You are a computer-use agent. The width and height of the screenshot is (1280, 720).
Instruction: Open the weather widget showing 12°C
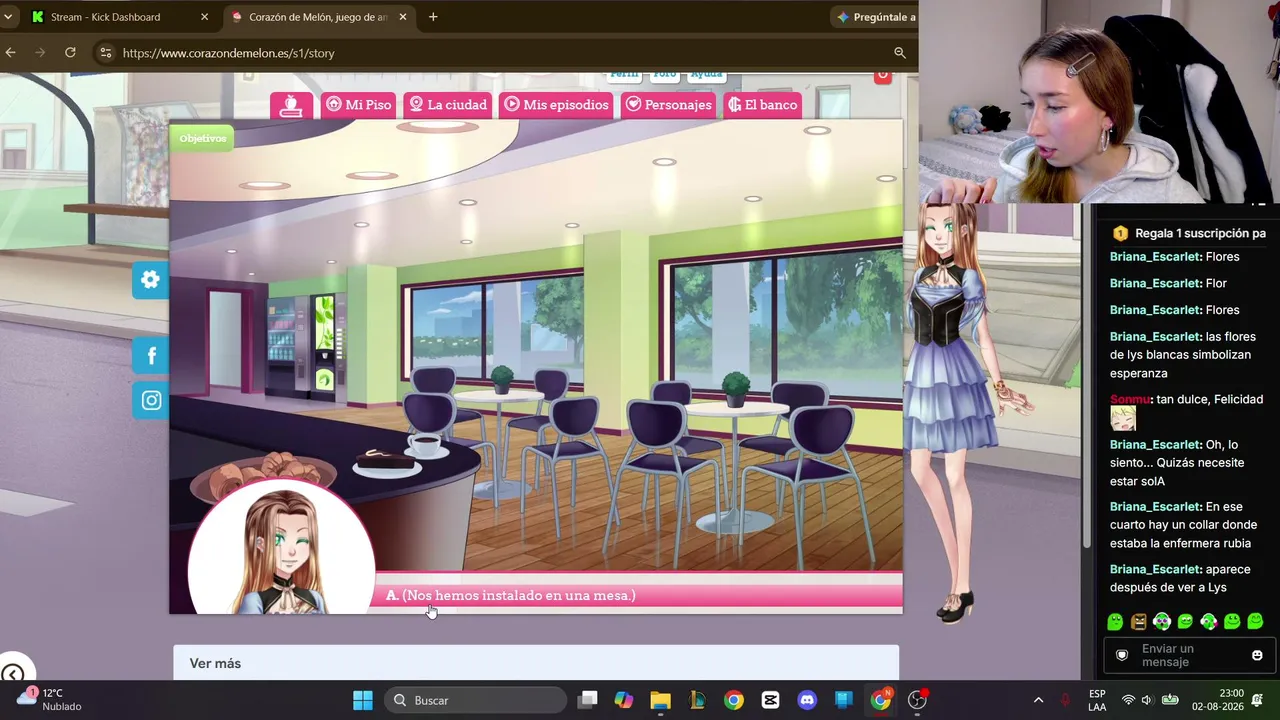tap(50, 699)
